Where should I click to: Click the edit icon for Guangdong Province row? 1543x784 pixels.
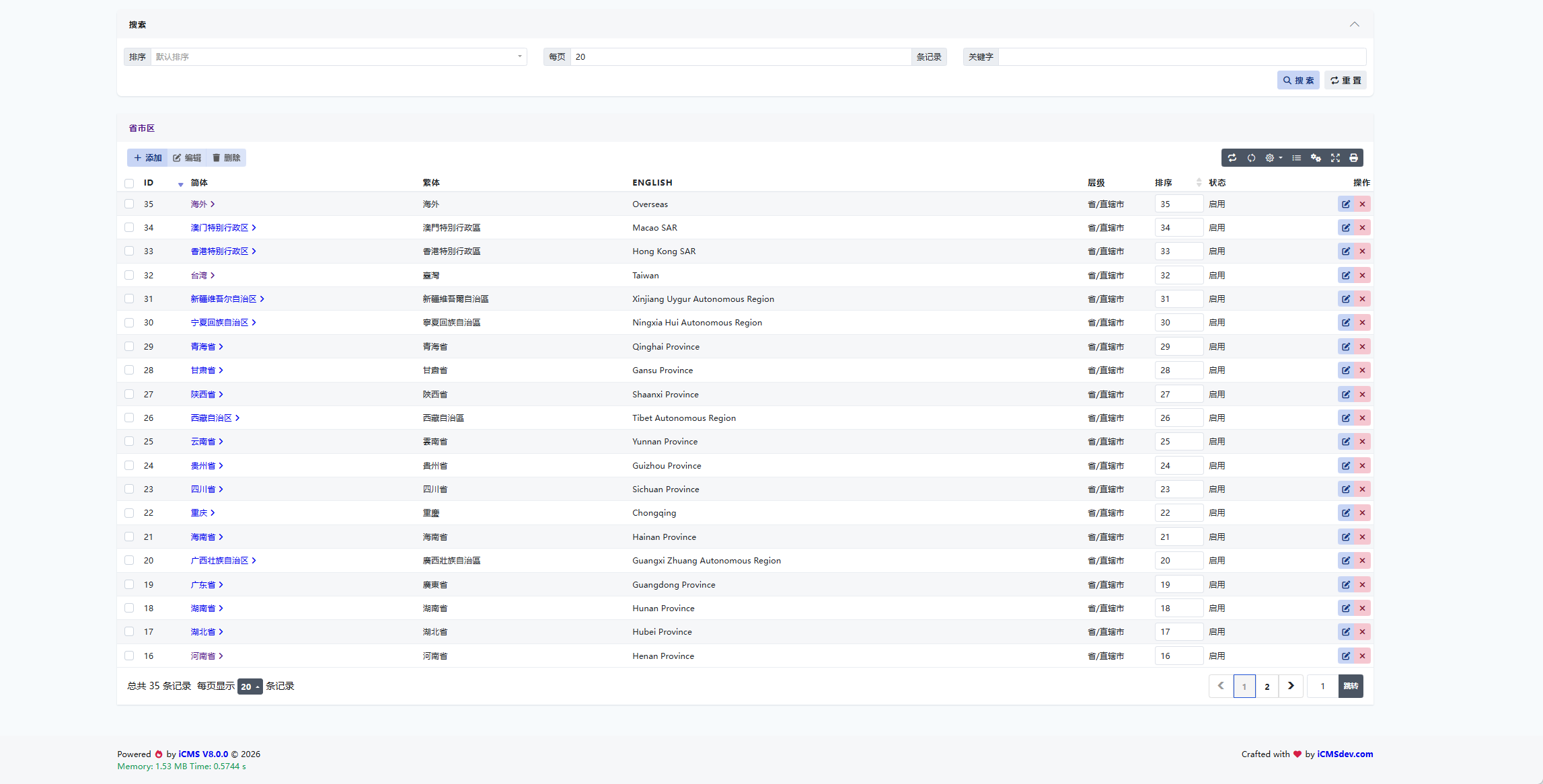tap(1346, 585)
